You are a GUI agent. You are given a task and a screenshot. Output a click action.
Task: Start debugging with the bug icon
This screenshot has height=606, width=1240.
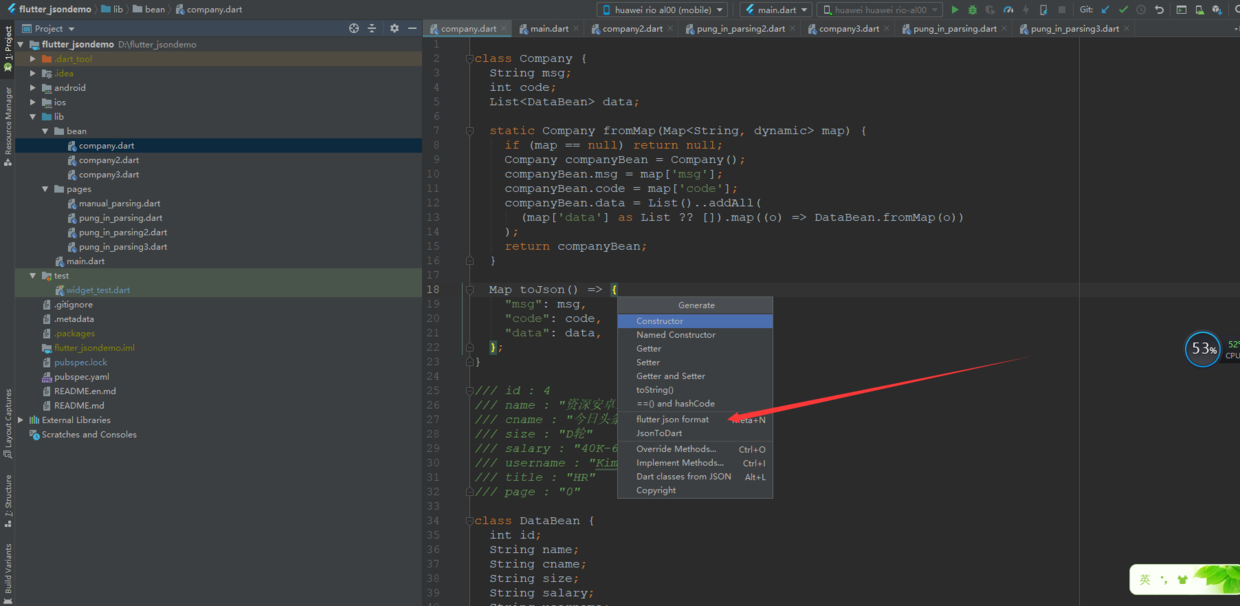point(972,10)
